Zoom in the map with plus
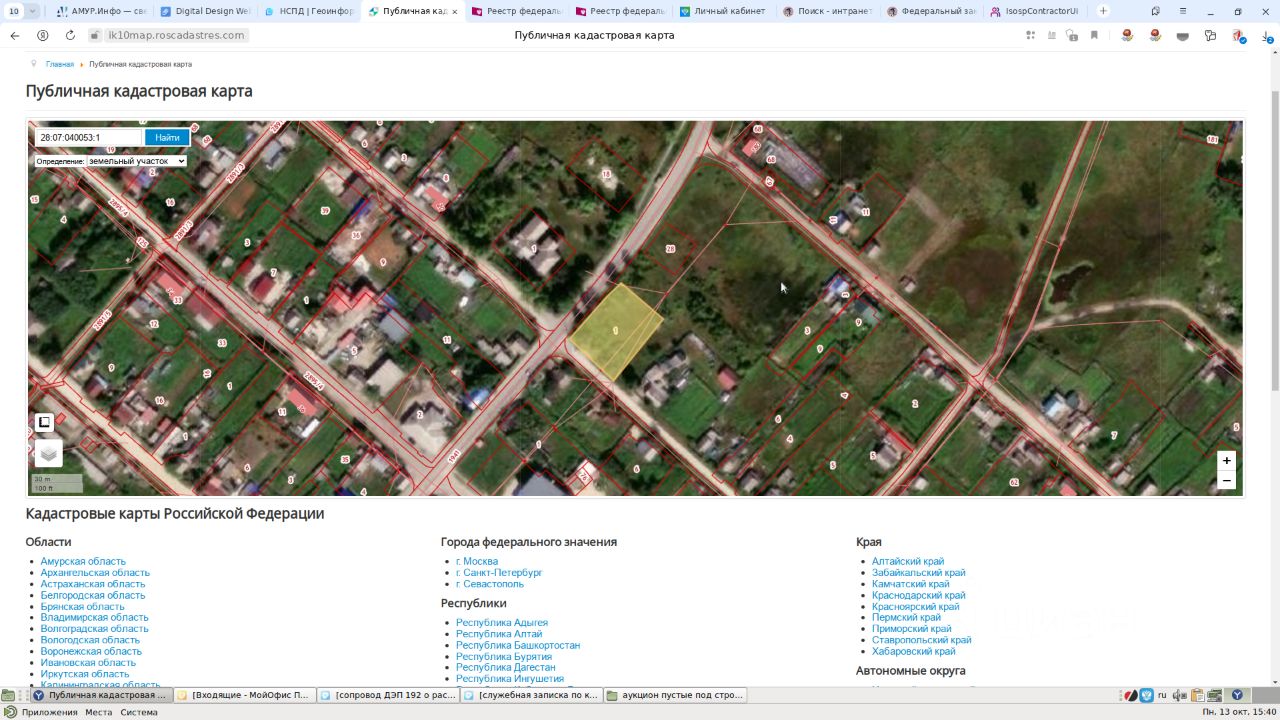The width and height of the screenshot is (1280, 720). (x=1226, y=461)
